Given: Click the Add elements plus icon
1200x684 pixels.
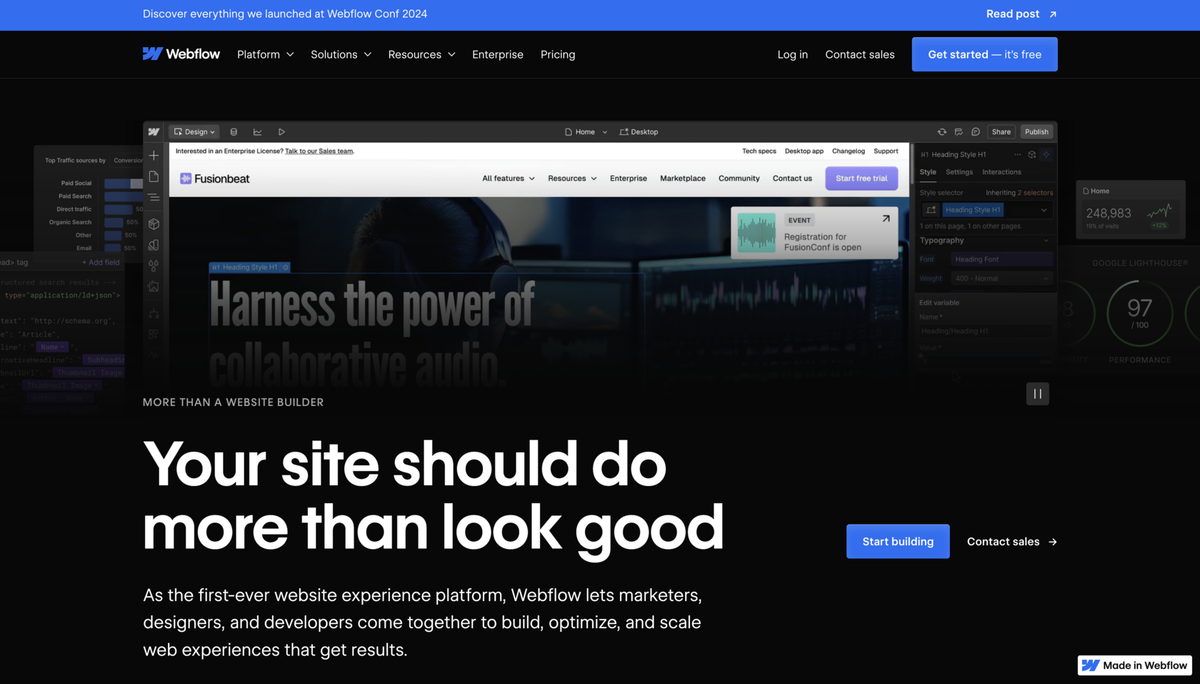Looking at the screenshot, I should point(154,156).
